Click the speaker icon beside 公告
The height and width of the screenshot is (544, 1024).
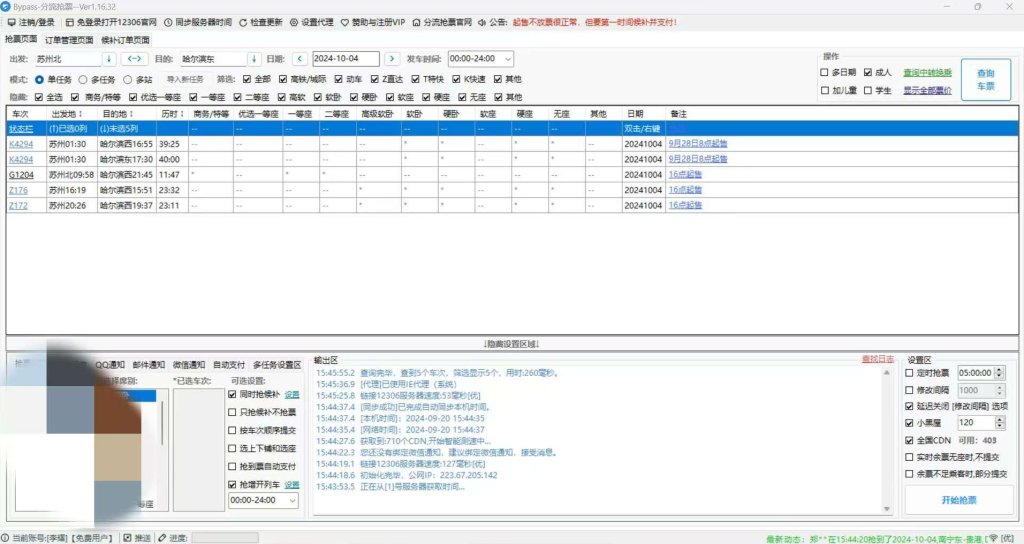482,22
